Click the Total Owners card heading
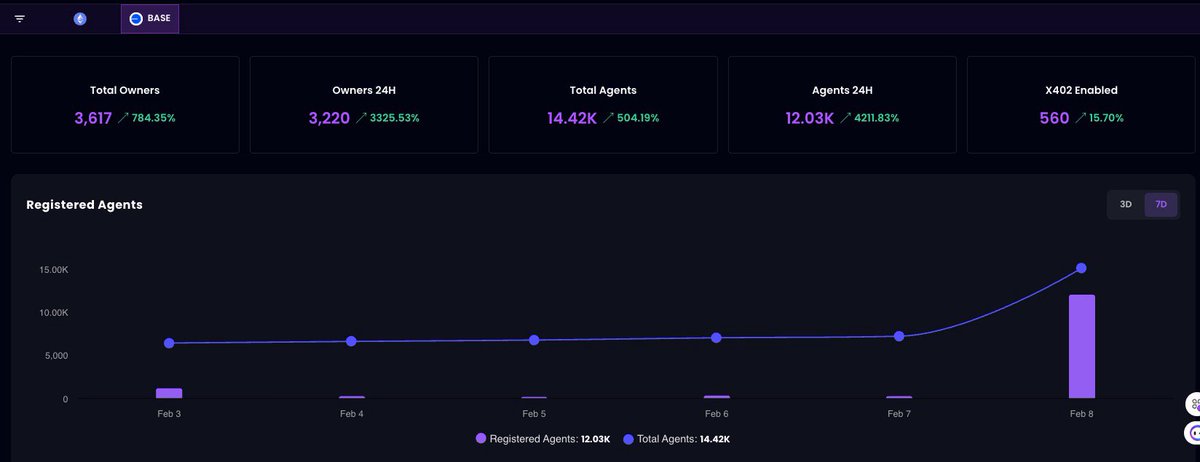Screen dimensions: 1200x462 [125, 90]
